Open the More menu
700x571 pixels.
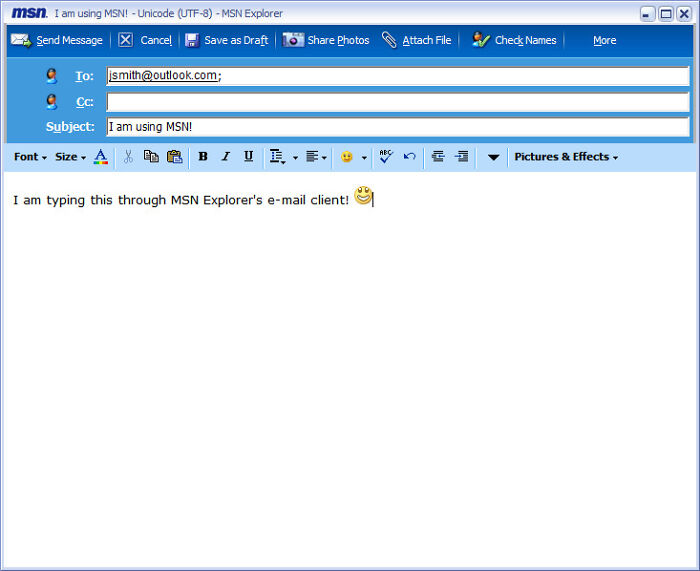pyautogui.click(x=604, y=40)
